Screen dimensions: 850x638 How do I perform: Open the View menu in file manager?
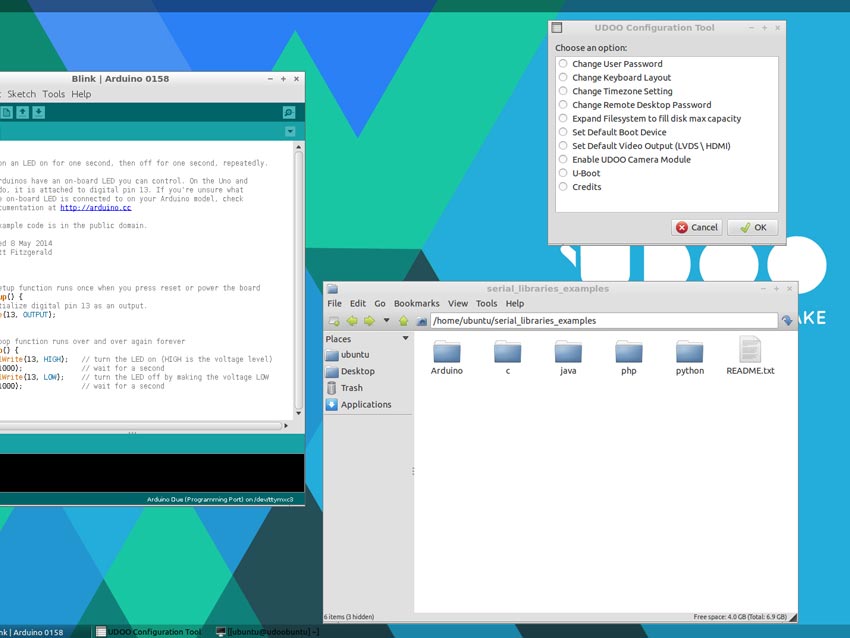tap(458, 304)
